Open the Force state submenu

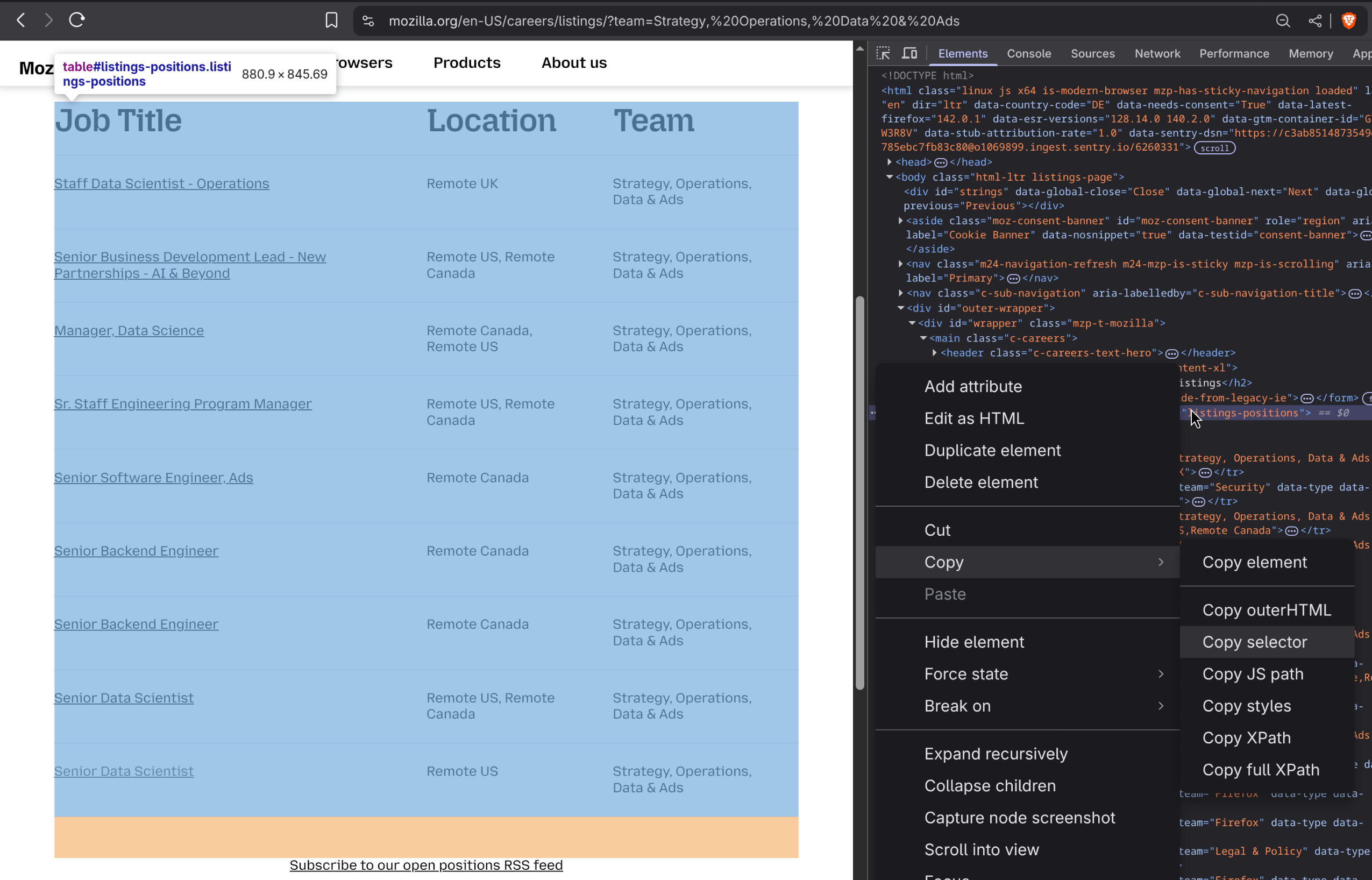(1027, 675)
